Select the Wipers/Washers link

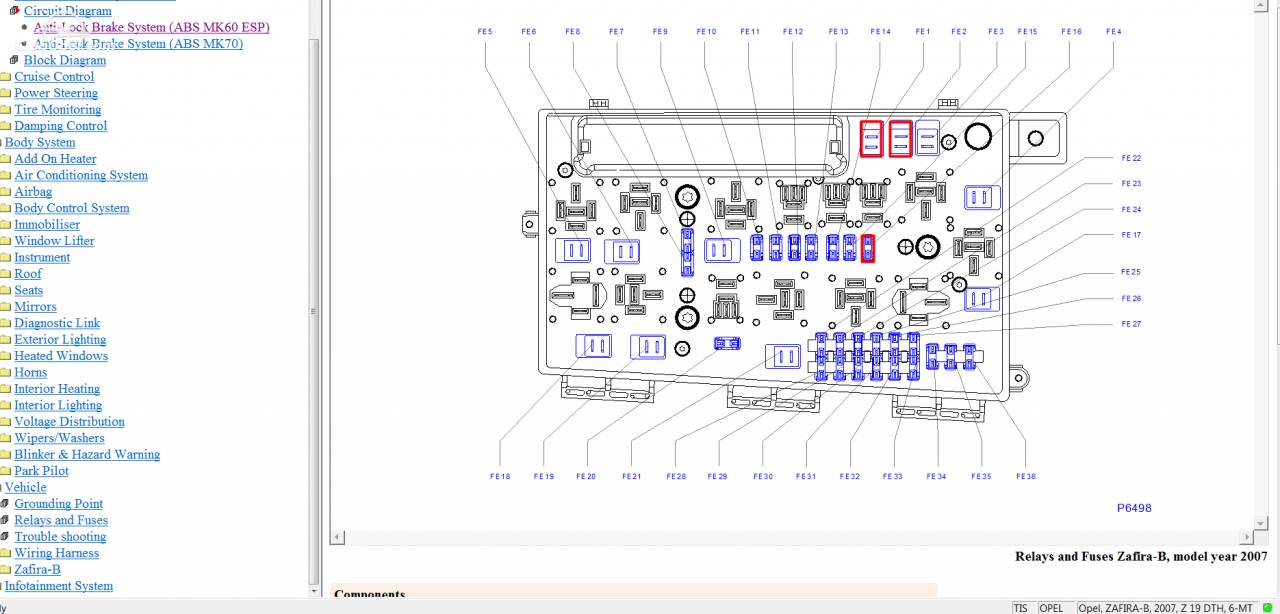(x=59, y=438)
